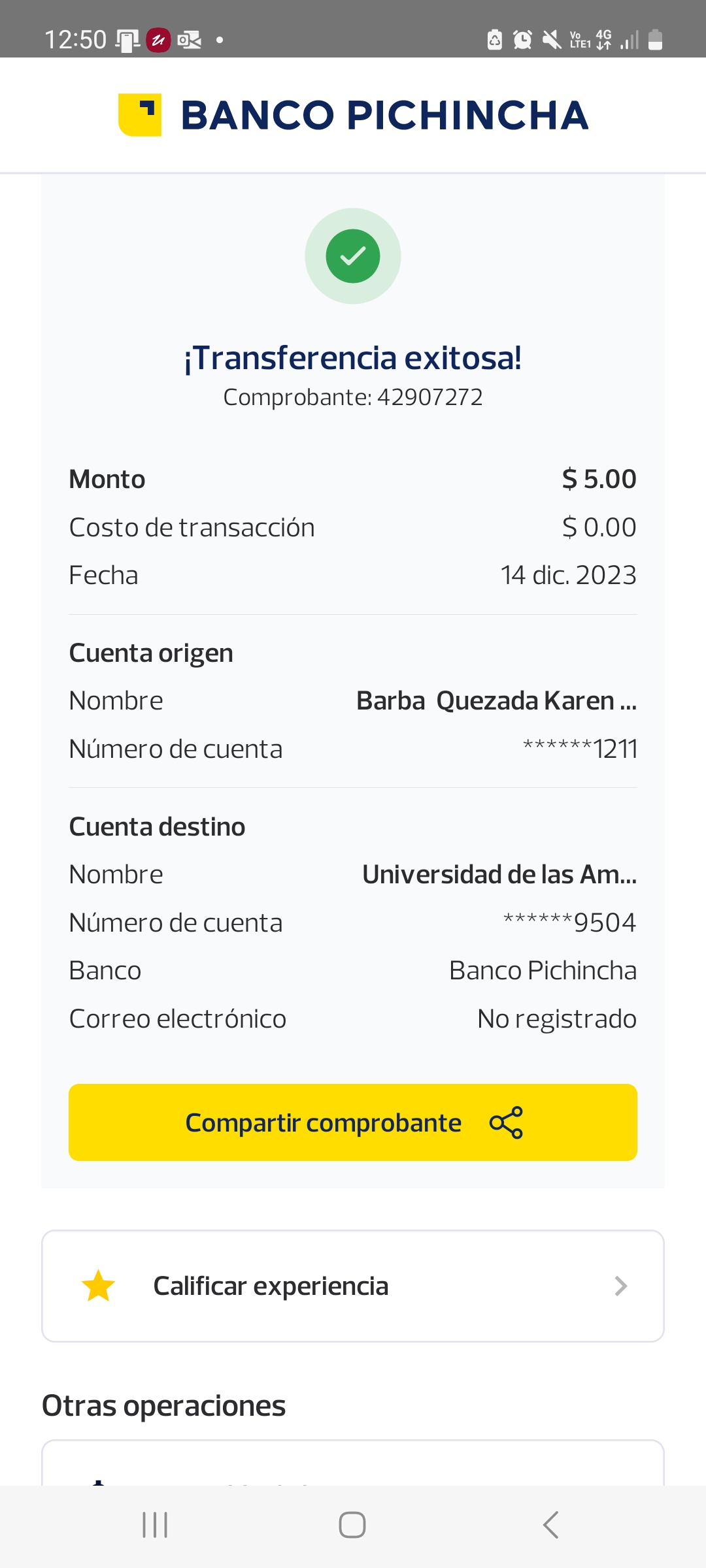
Task: Tap the share icon on yellow button
Action: tap(506, 1122)
